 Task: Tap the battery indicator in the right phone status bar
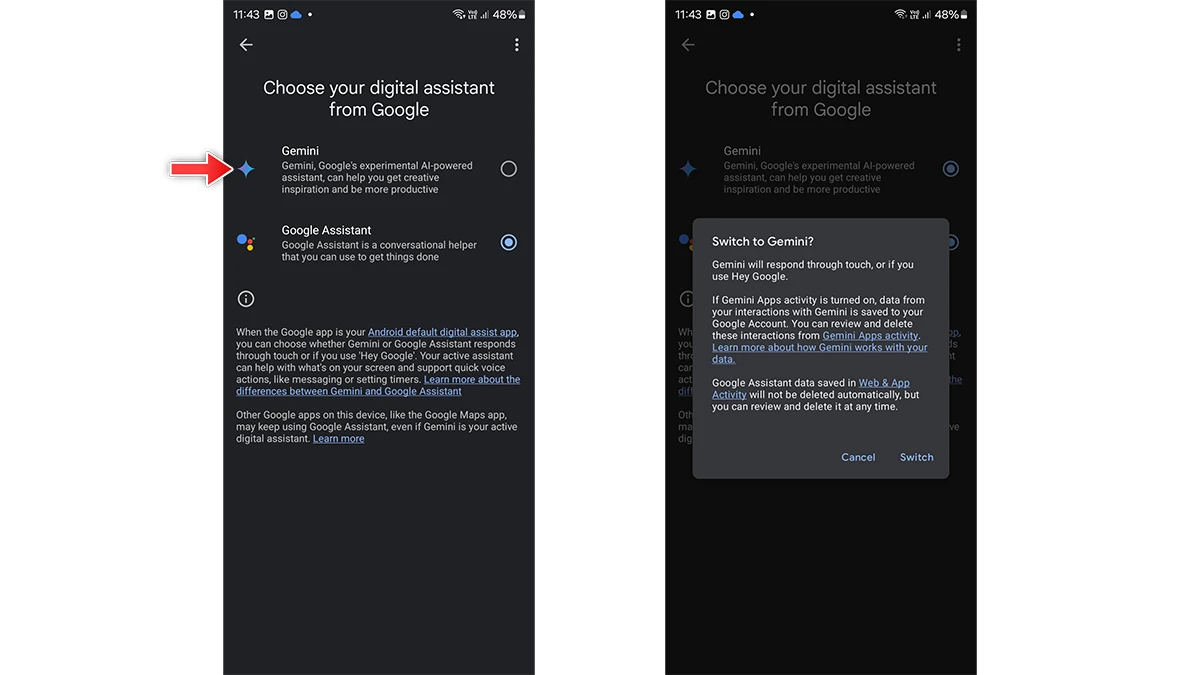[952, 15]
